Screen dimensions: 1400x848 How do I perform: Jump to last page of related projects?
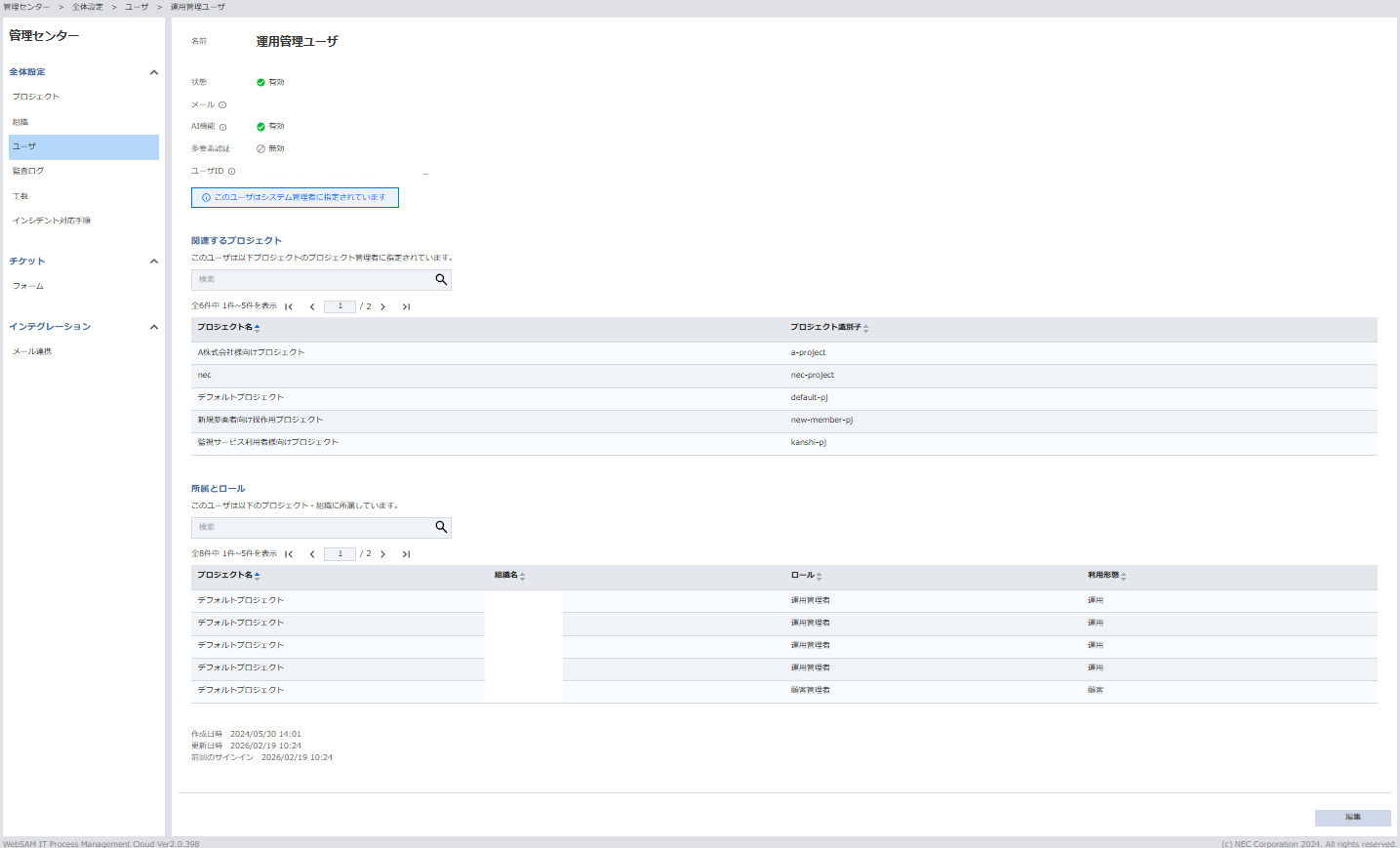(x=406, y=306)
